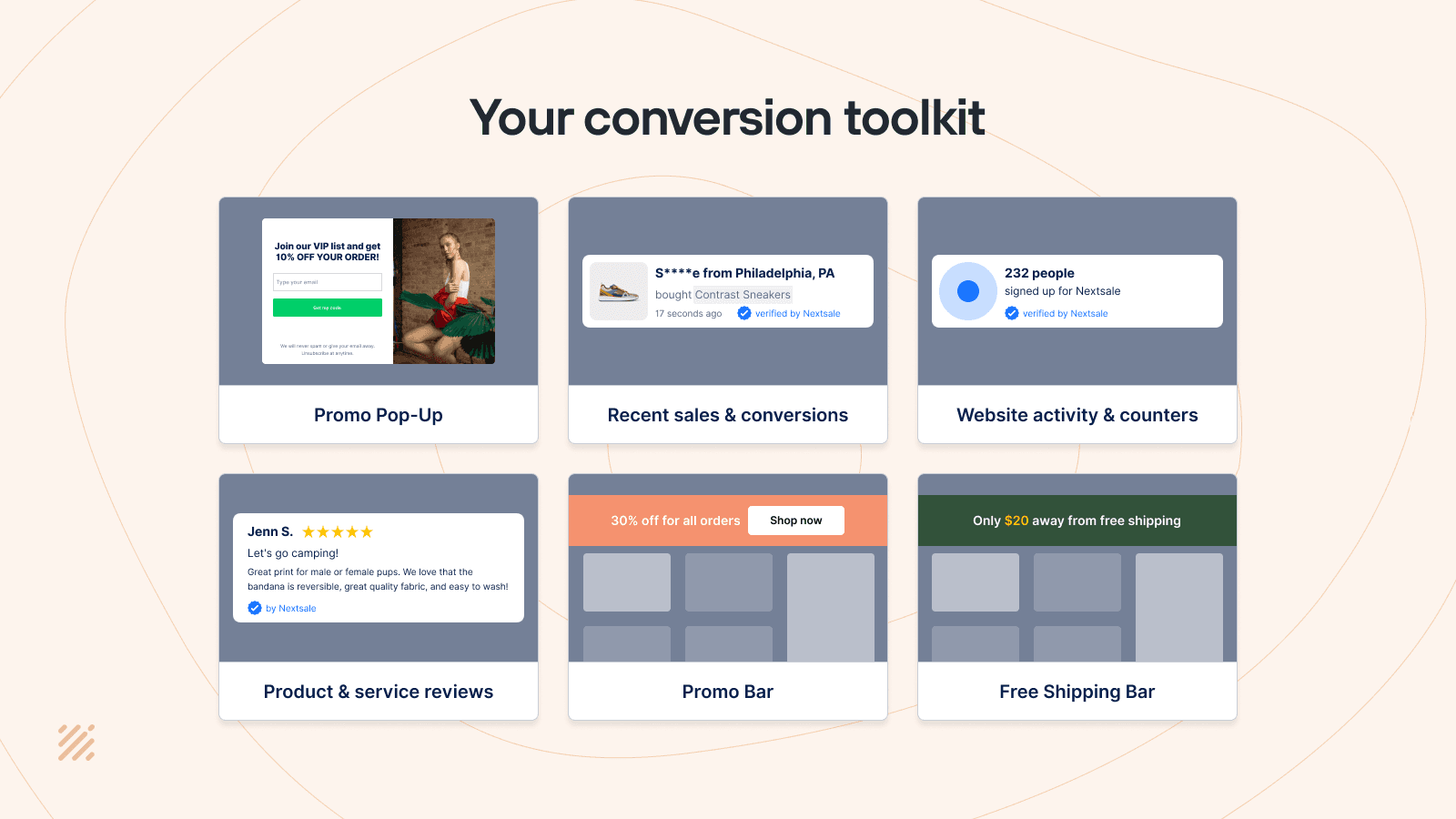This screenshot has width=1456, height=819.
Task: Click the blue circle counter icon
Action: click(x=966, y=291)
